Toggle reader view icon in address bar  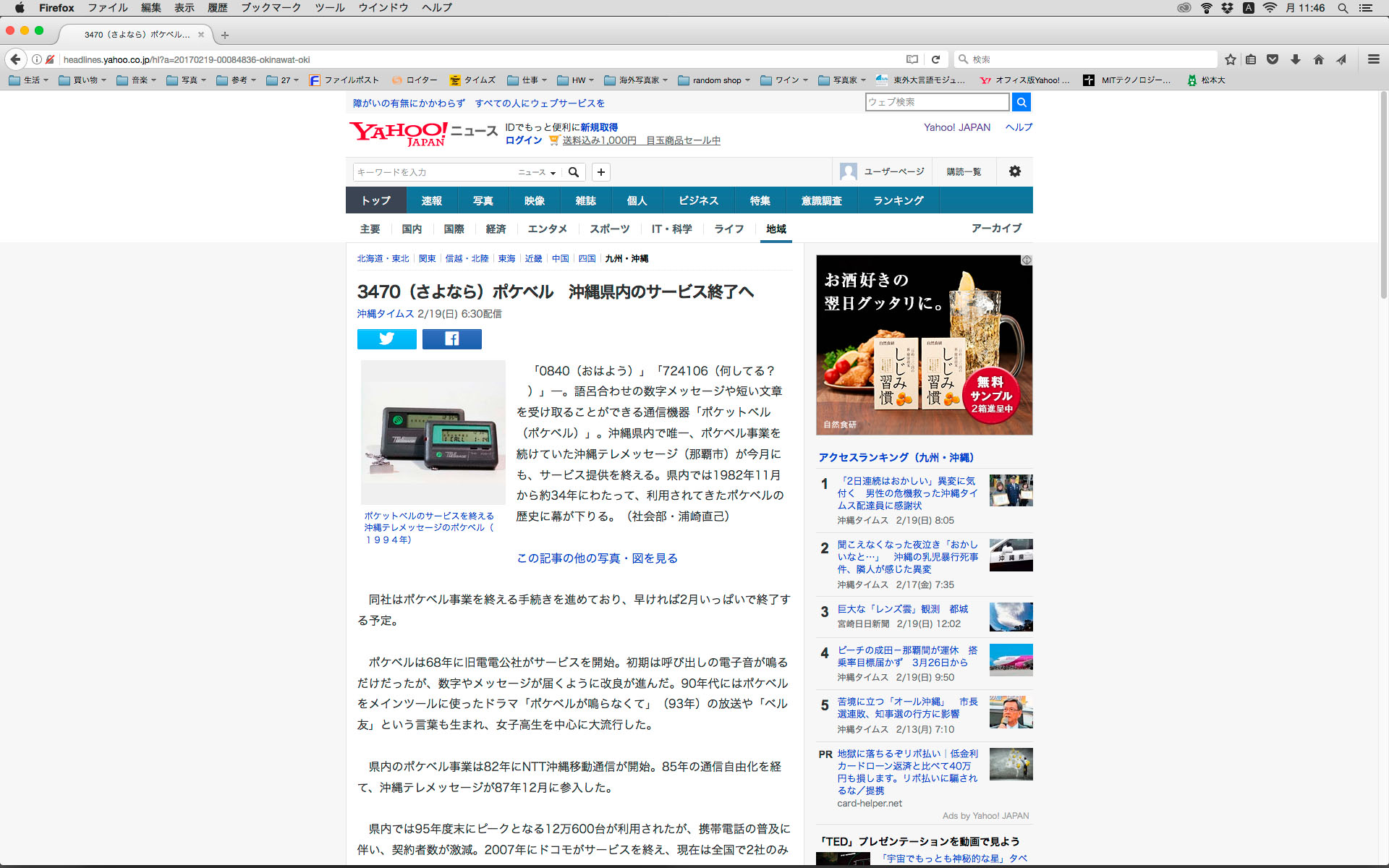click(x=912, y=59)
